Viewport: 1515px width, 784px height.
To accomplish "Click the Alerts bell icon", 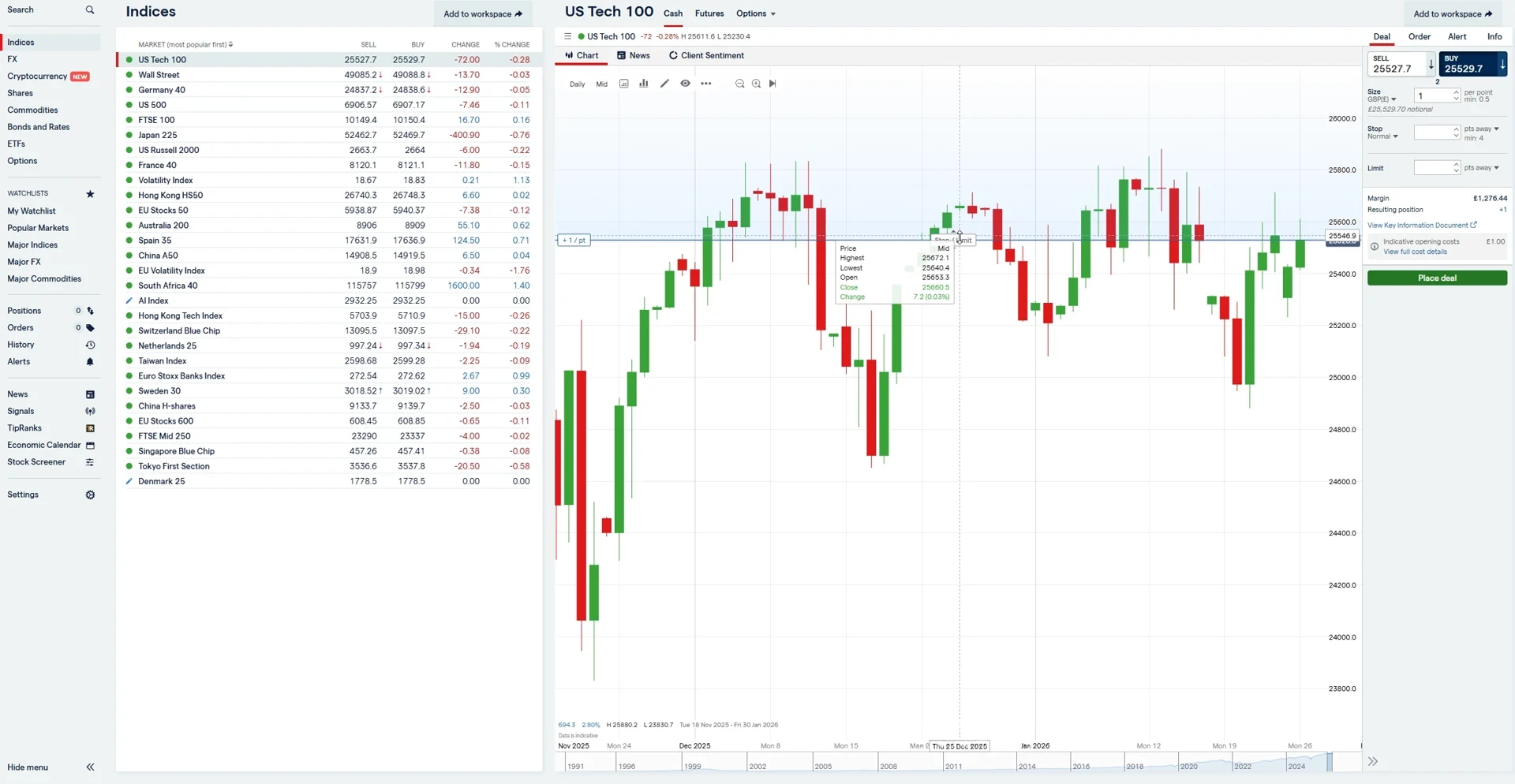I will (90, 362).
